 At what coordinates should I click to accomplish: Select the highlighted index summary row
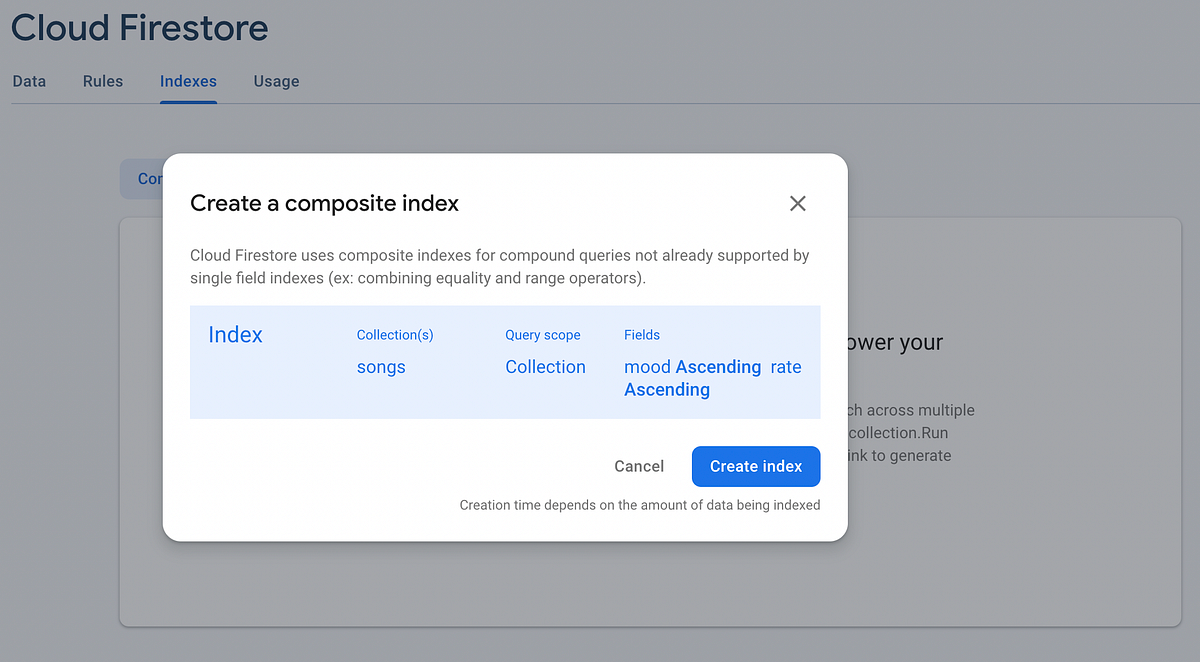pyautogui.click(x=505, y=362)
